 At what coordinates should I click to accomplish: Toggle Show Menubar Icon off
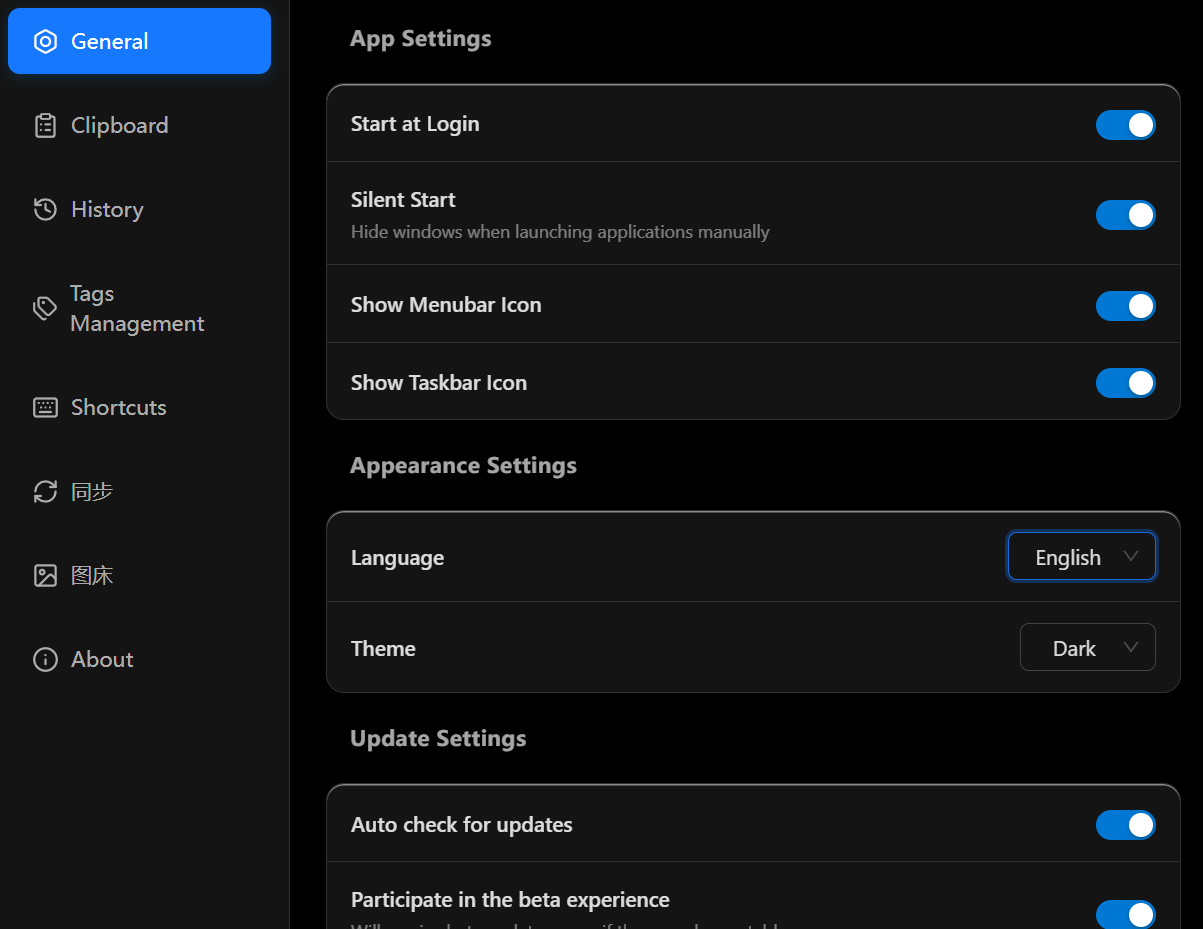point(1125,306)
